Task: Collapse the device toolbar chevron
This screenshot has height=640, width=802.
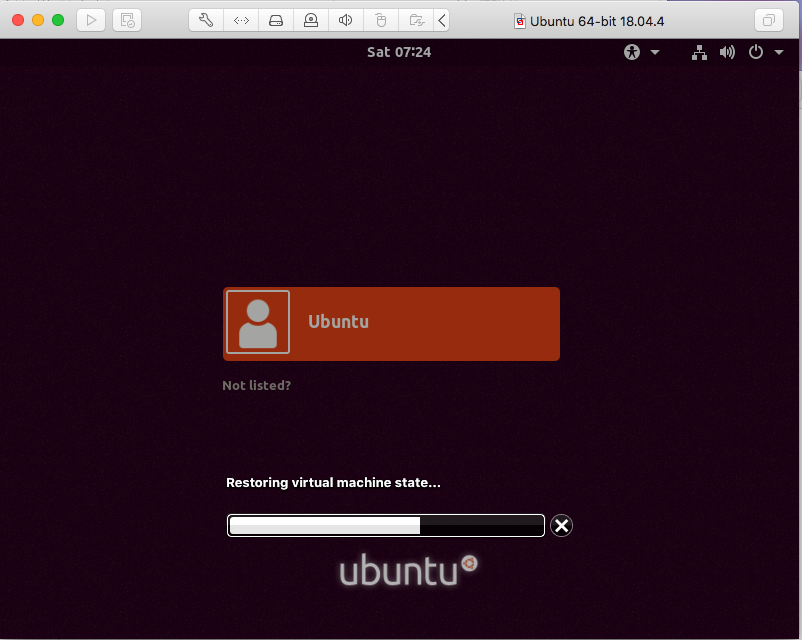Action: 442,20
